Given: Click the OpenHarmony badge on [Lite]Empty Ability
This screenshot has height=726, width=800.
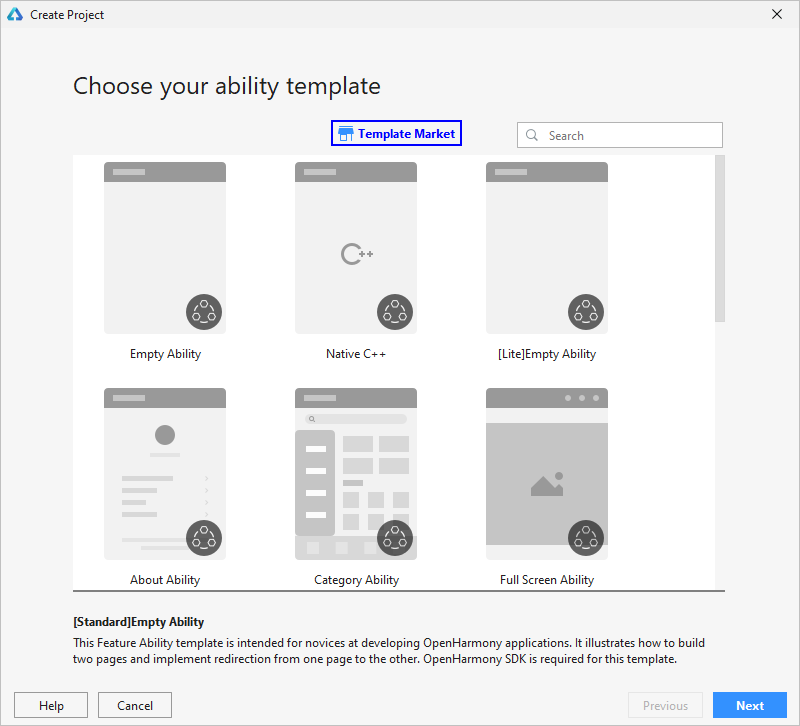Looking at the screenshot, I should (586, 312).
